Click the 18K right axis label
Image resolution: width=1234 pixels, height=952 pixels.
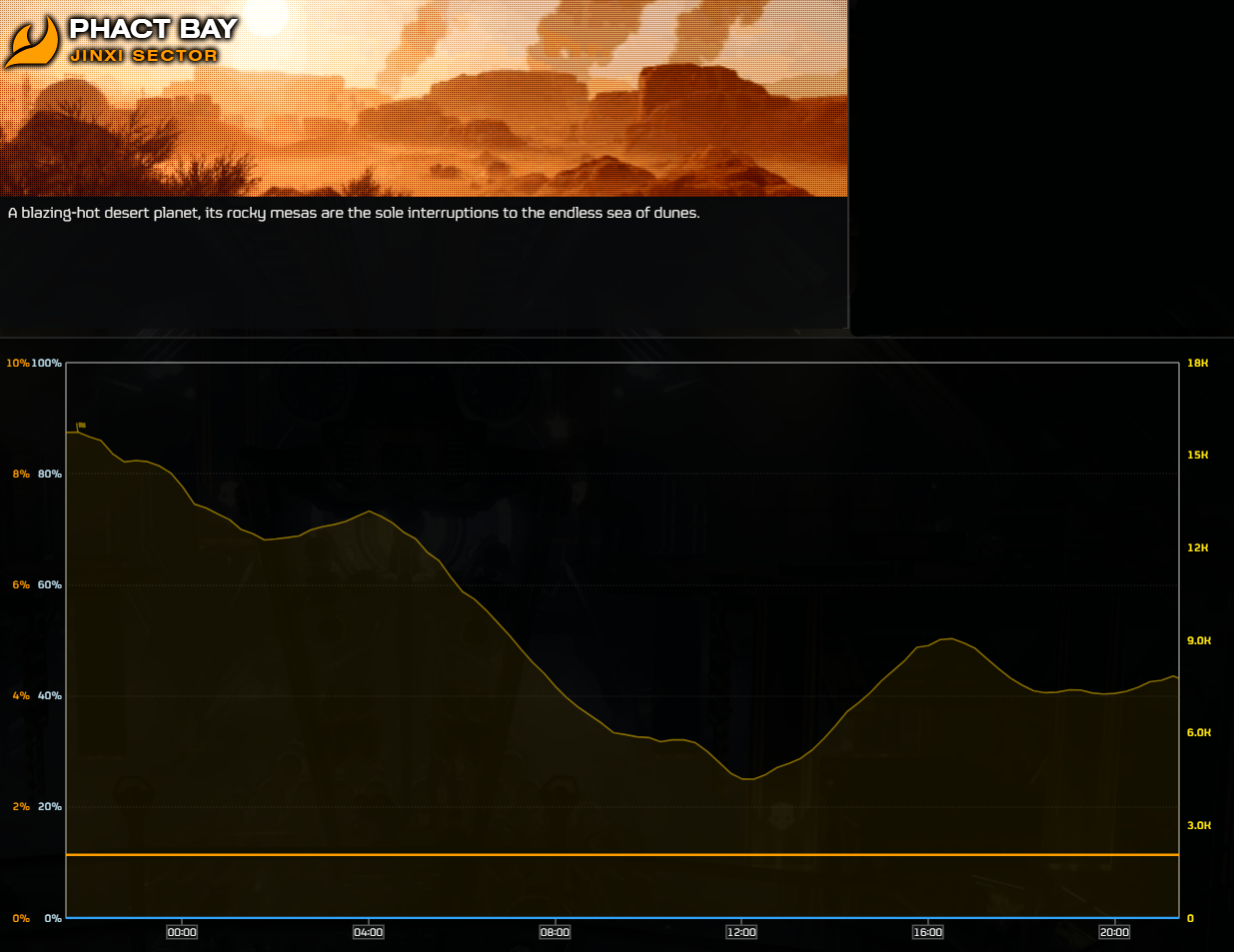click(x=1197, y=363)
